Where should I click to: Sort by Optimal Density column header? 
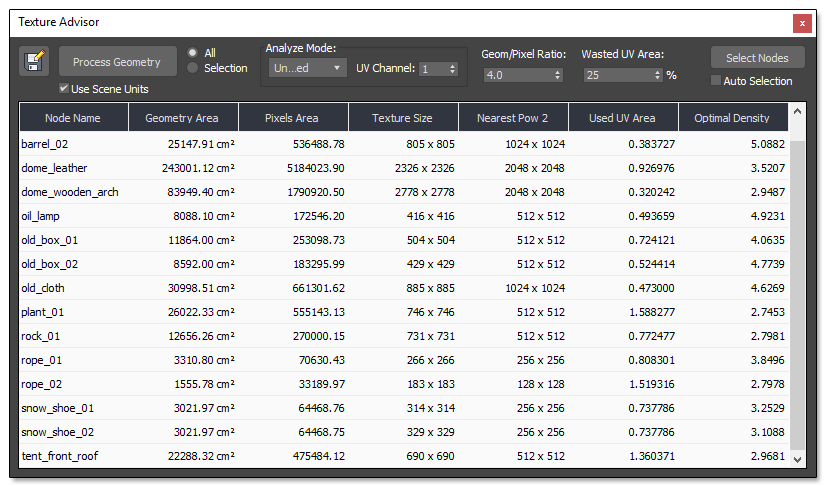click(x=732, y=118)
